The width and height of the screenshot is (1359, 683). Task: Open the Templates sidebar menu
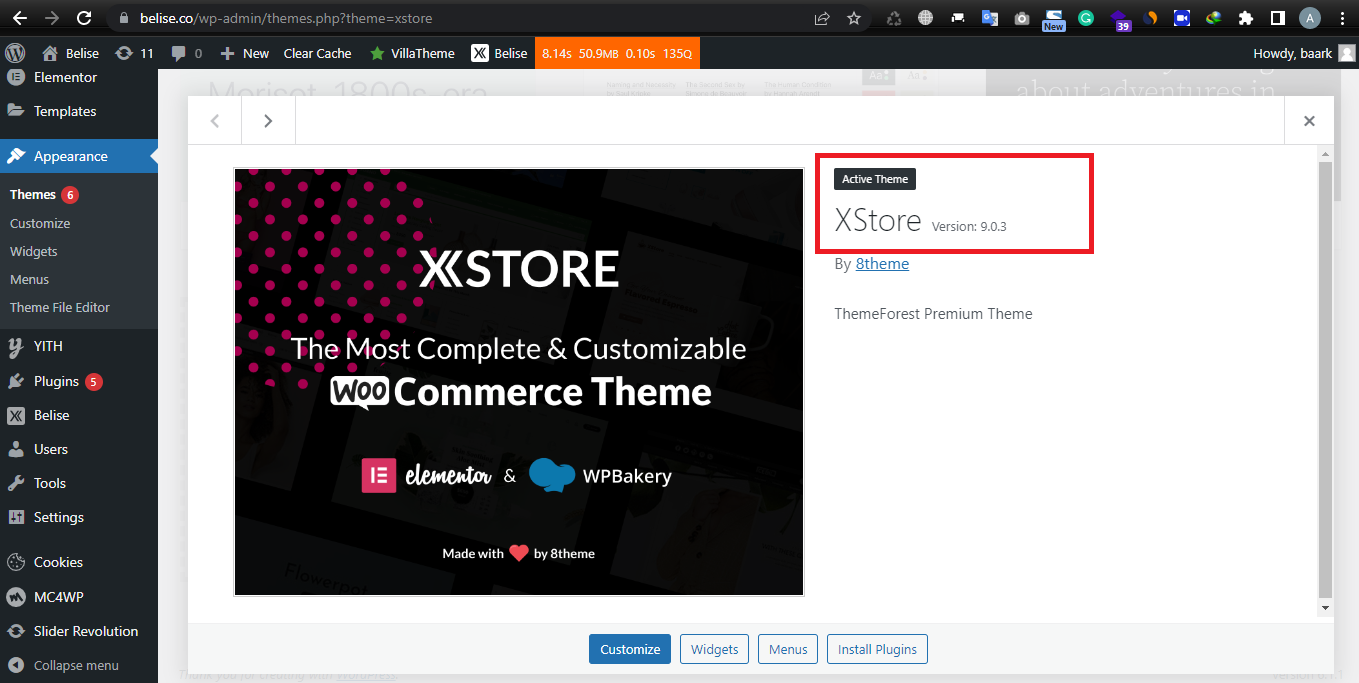click(79, 111)
